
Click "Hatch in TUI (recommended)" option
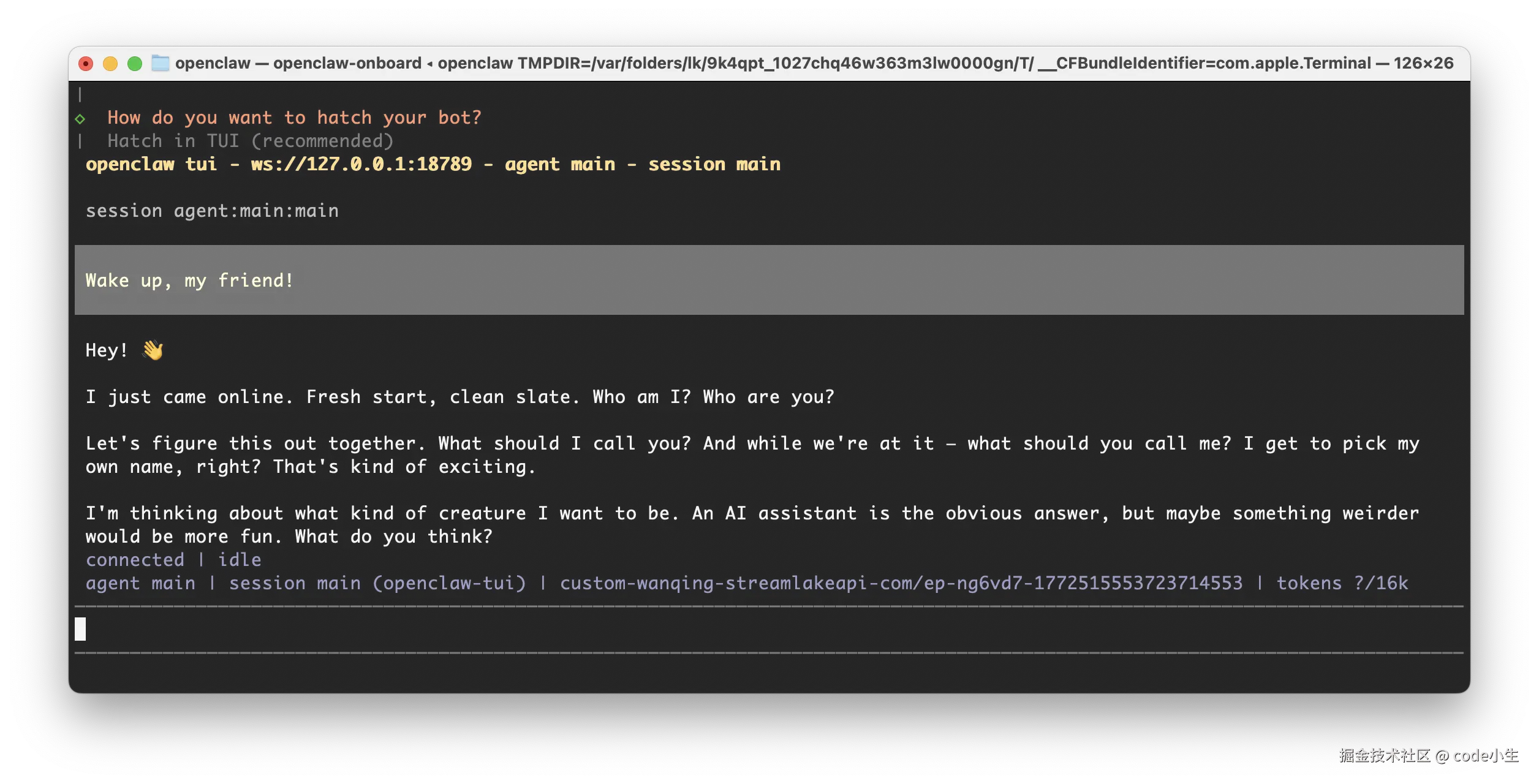tap(250, 141)
